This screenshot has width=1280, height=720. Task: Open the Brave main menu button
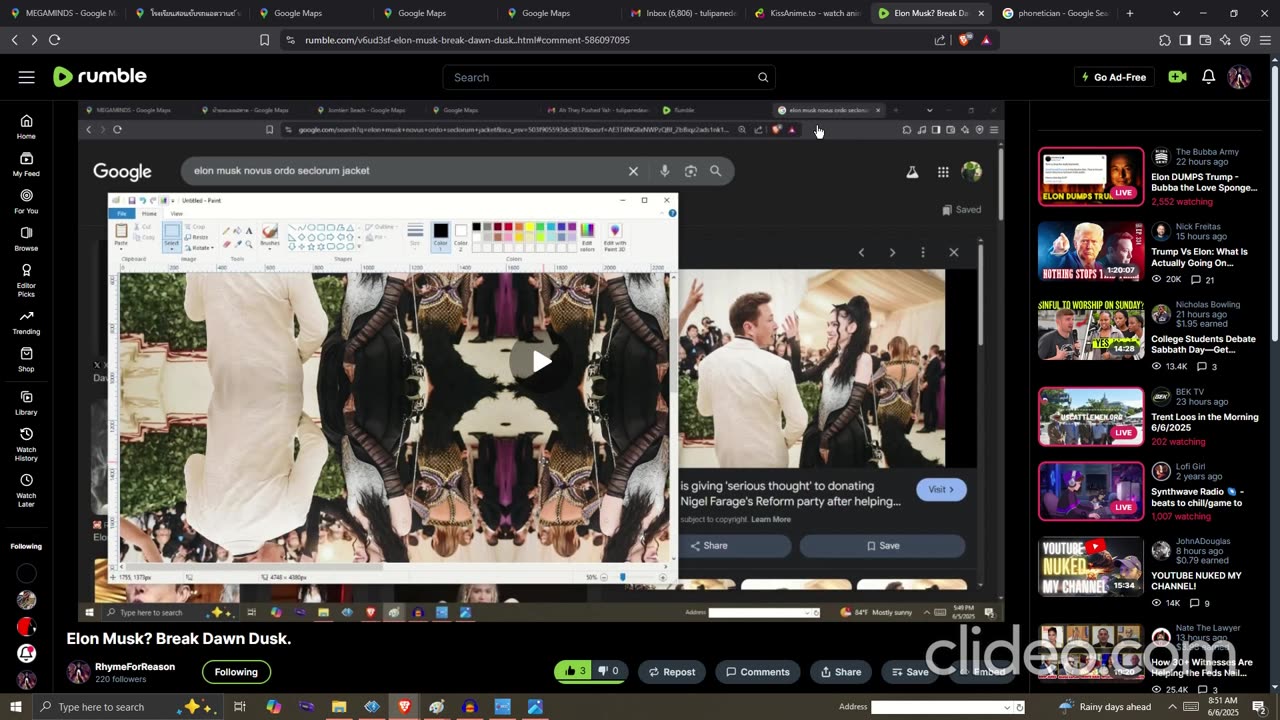tap(1266, 40)
